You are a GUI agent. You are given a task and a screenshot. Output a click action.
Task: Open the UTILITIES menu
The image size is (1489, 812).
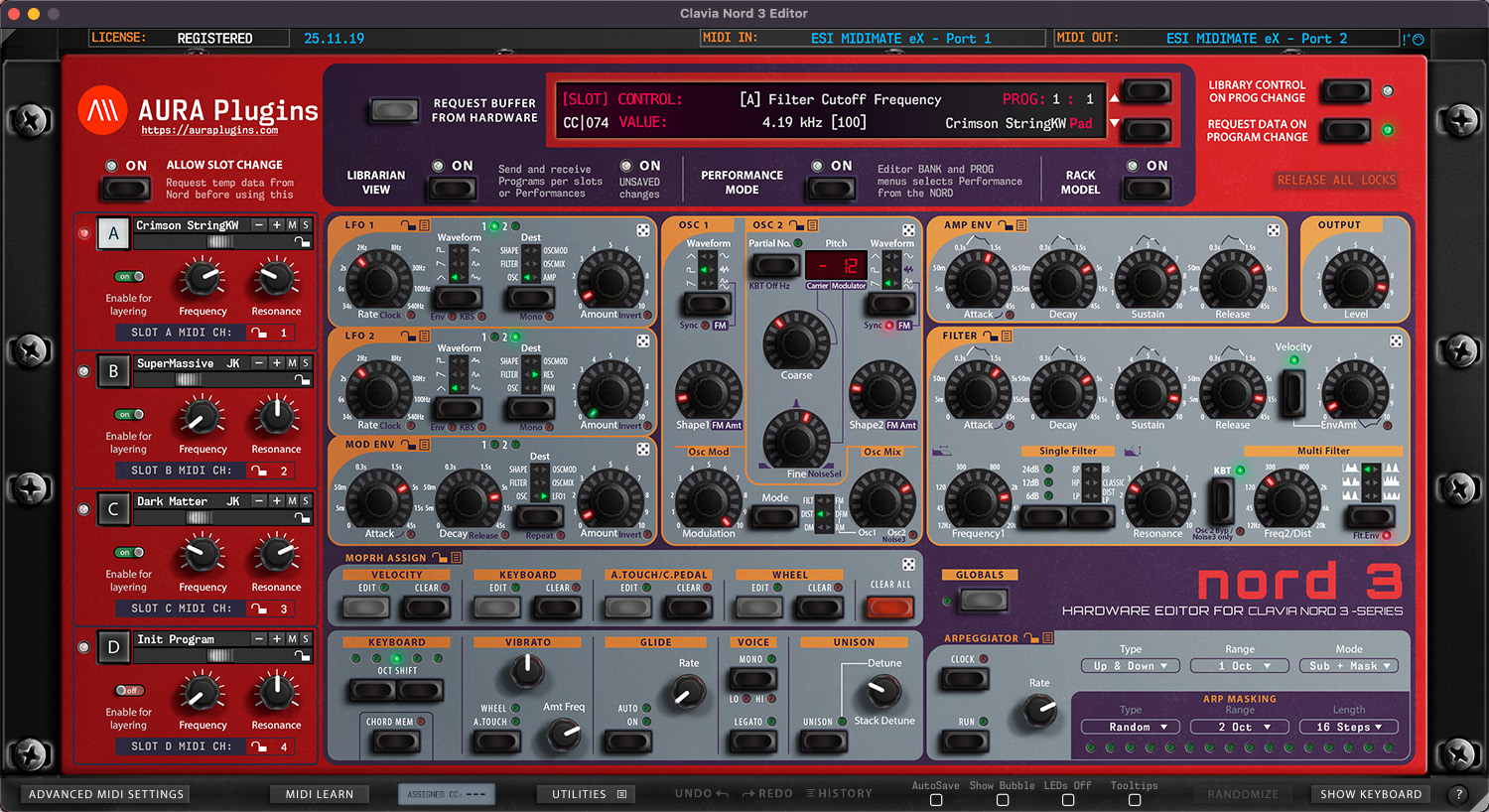586,793
